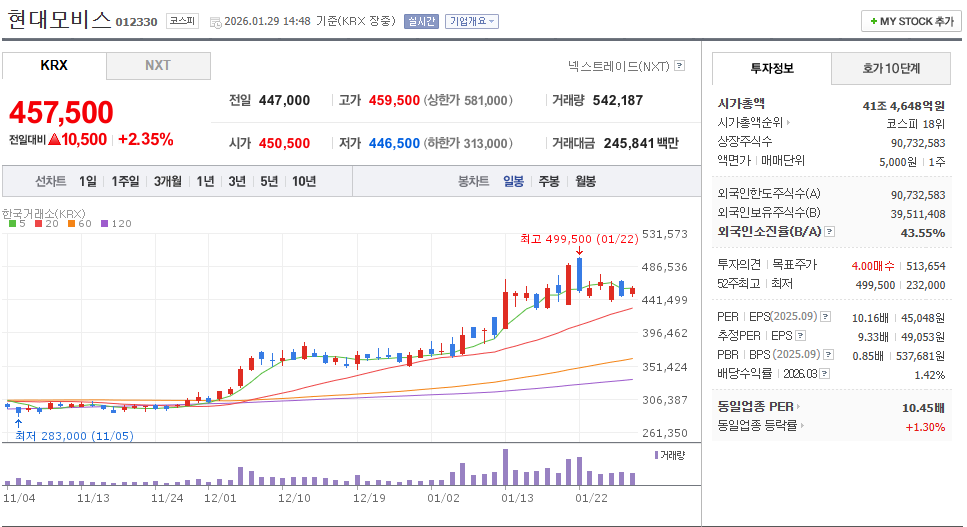
Task: Switch to the KRX tab
Action: coord(54,65)
